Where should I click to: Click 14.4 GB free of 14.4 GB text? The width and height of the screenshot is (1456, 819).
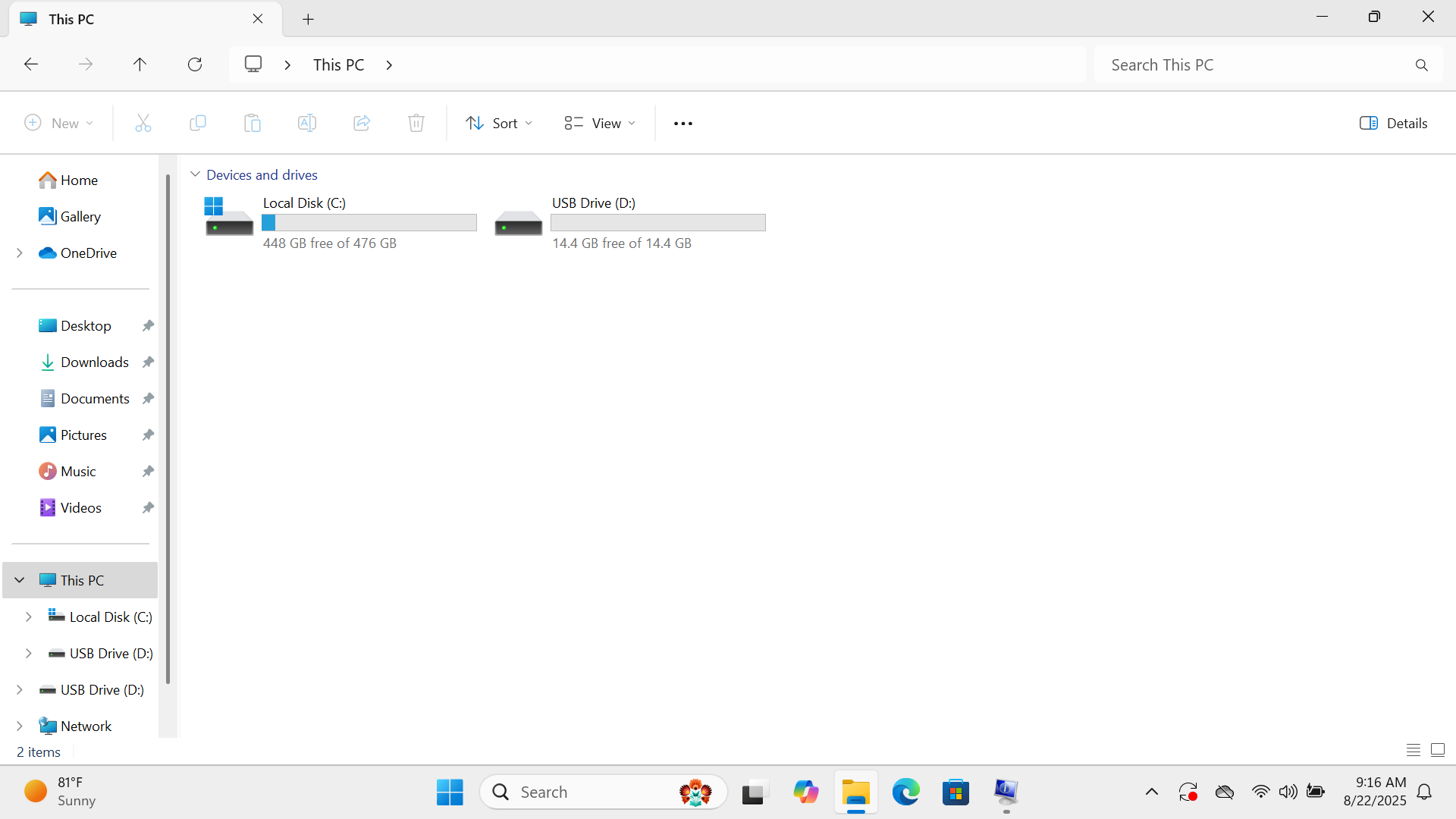[x=622, y=243]
